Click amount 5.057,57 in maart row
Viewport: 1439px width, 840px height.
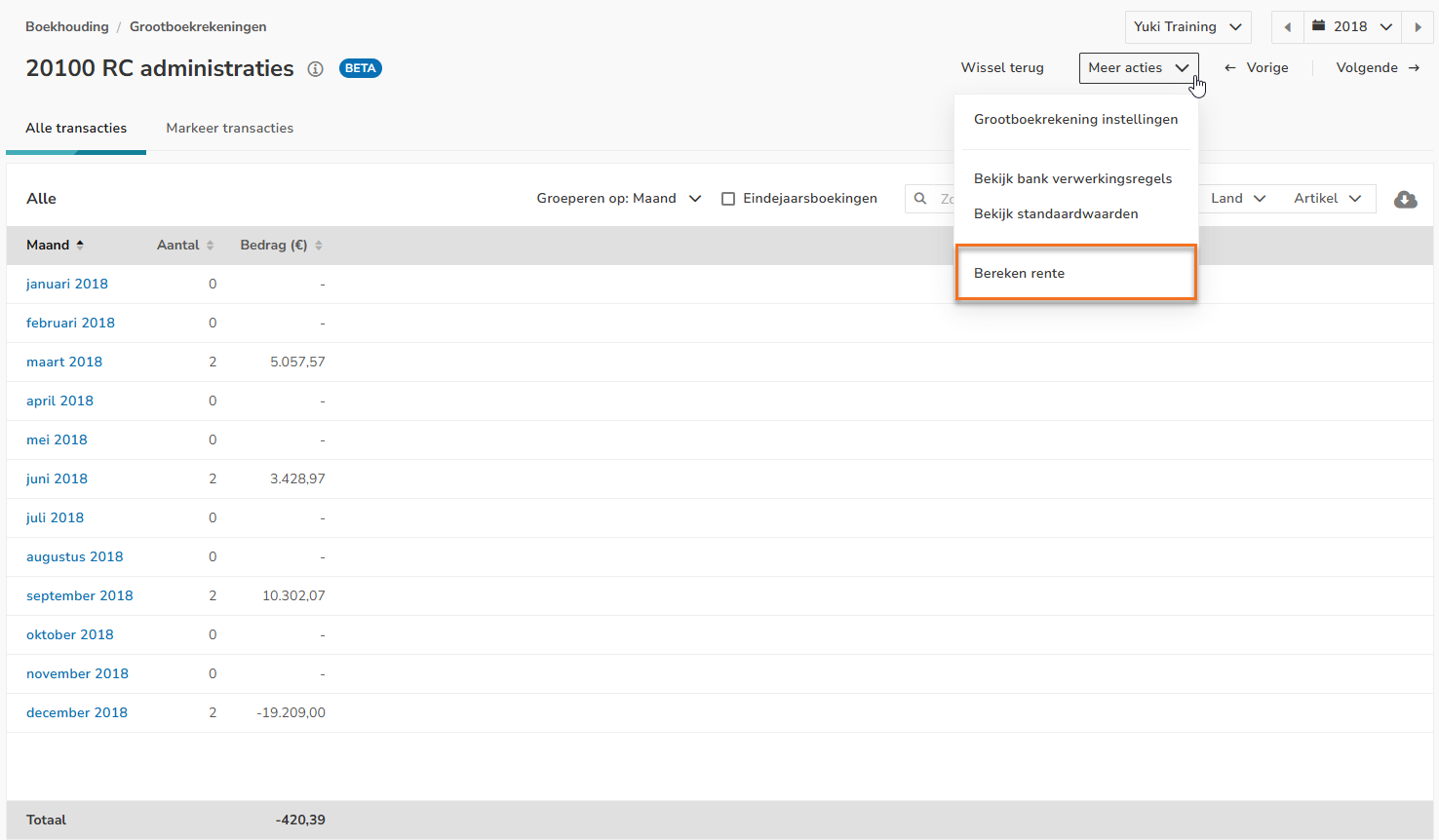pos(297,362)
